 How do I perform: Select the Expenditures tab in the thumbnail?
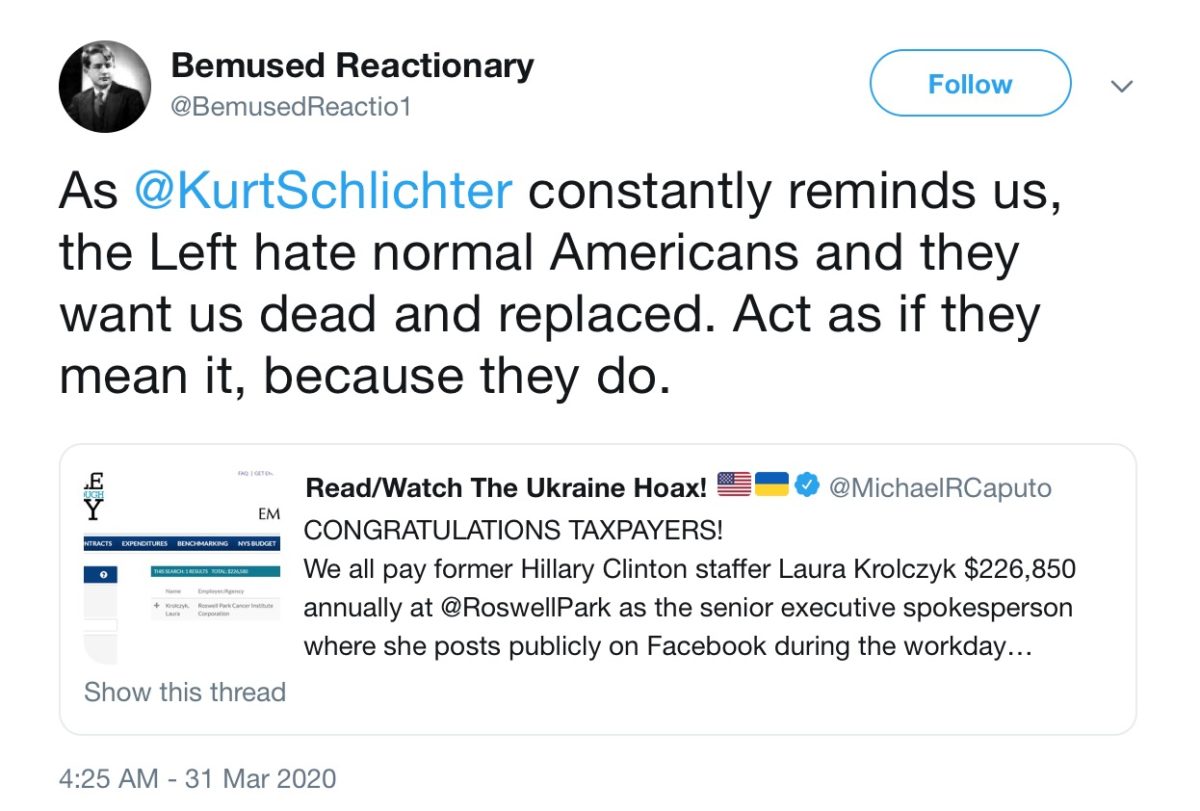click(146, 544)
